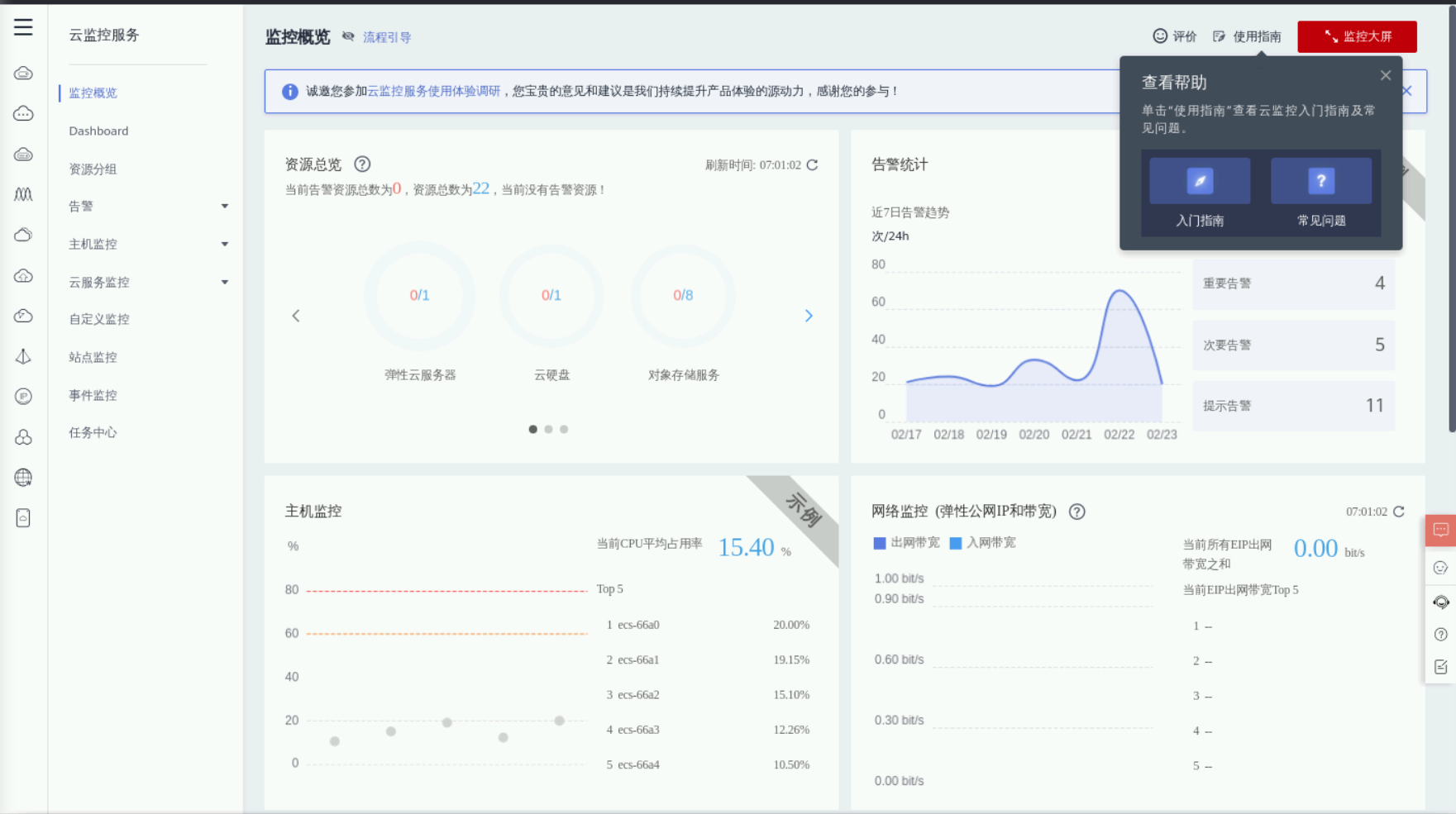This screenshot has width=1456, height=814.
Task: Refresh the 网络监控 panel with refresh icon
Action: coord(1399,512)
